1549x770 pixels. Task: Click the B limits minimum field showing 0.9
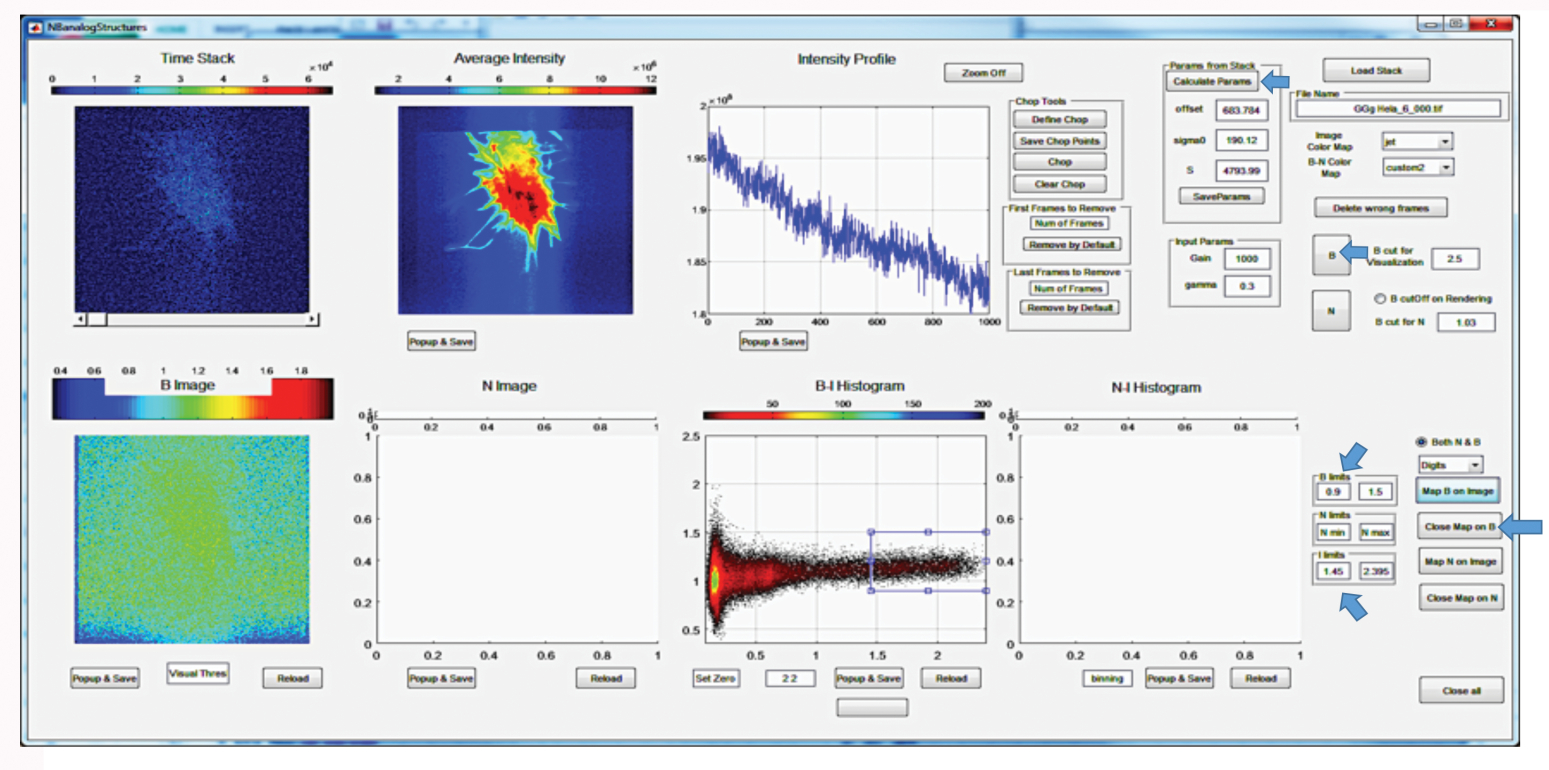(x=1333, y=491)
